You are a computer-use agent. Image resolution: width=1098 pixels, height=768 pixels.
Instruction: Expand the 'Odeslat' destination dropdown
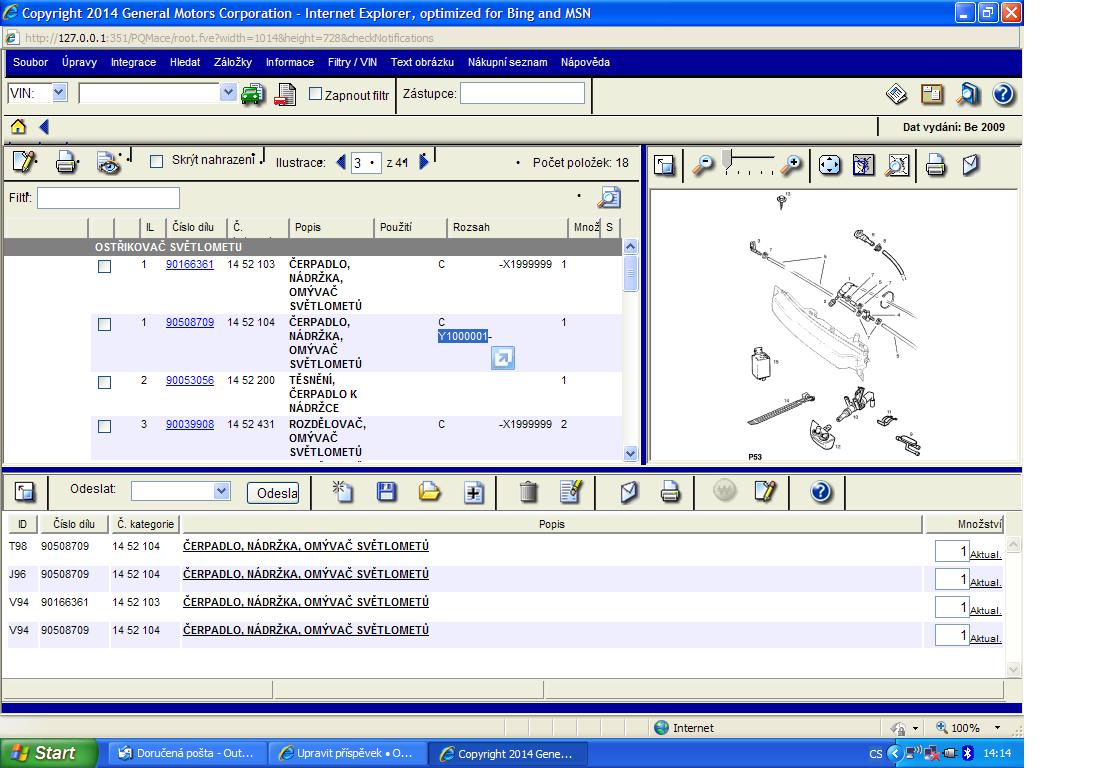tap(221, 491)
